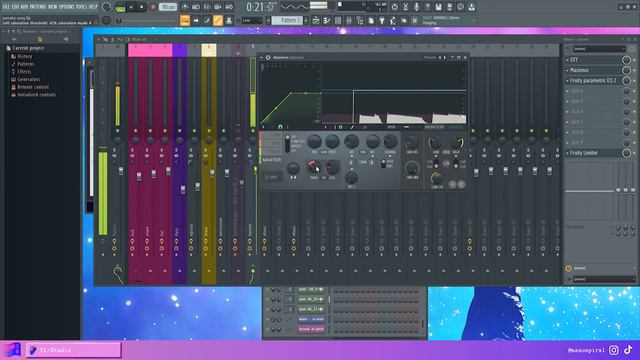Click the blue post gain knob in Maximus
The width and height of the screenshot is (640, 360).
tap(332, 142)
